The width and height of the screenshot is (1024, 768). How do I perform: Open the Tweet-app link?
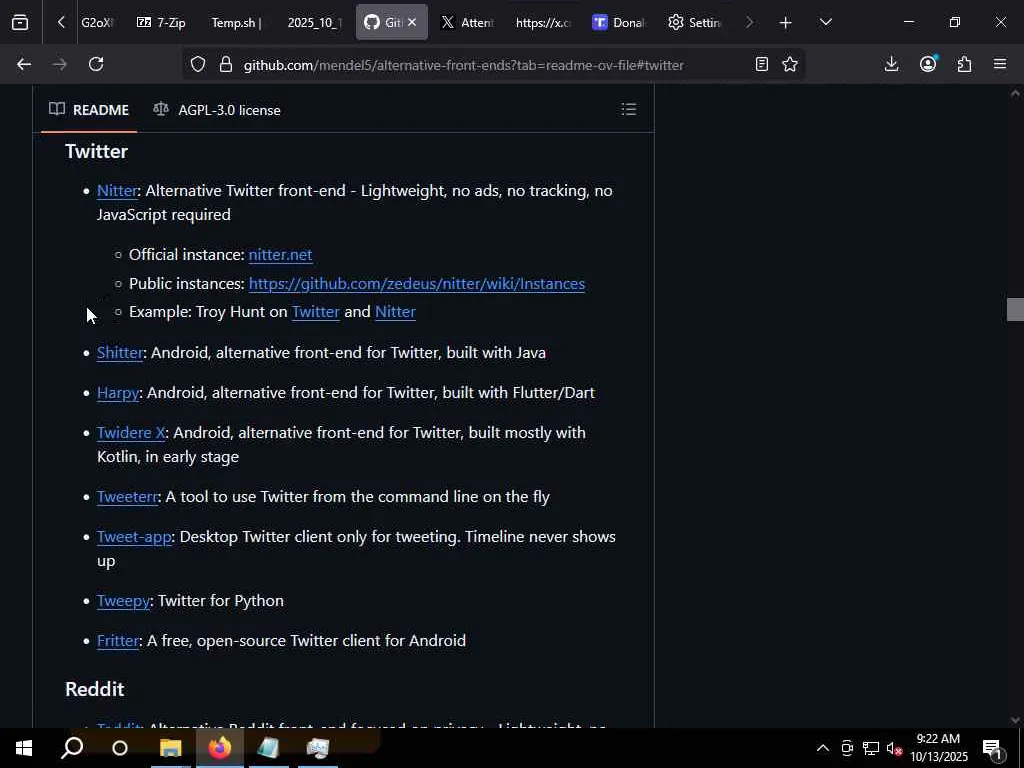pyautogui.click(x=134, y=536)
